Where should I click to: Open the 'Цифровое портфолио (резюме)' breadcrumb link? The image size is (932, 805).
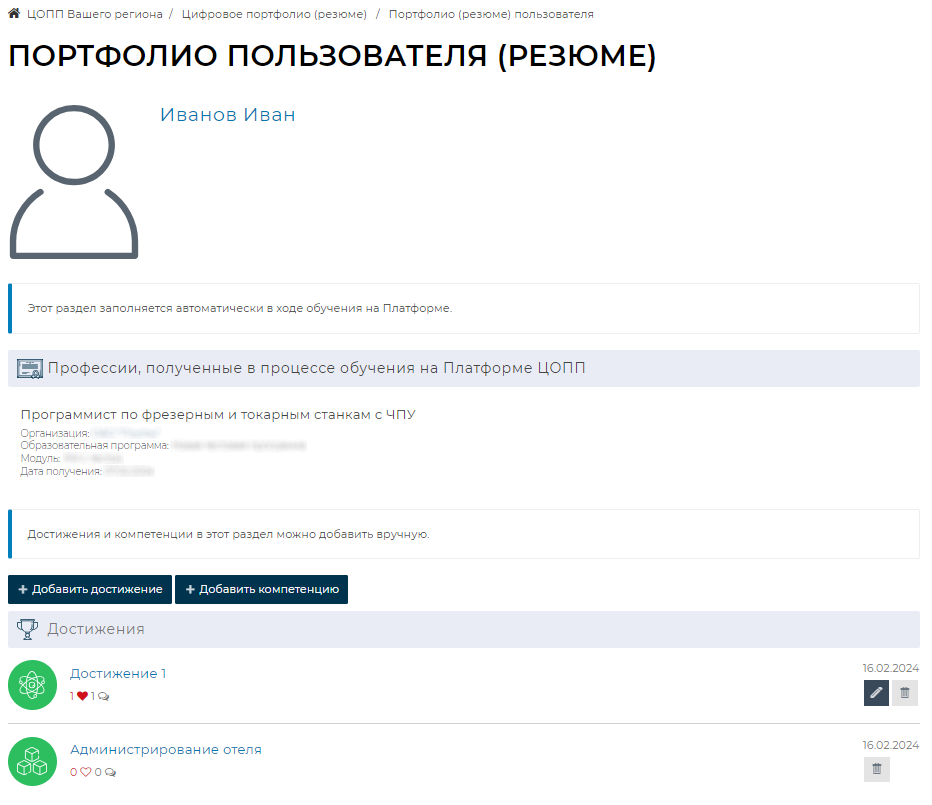(274, 15)
